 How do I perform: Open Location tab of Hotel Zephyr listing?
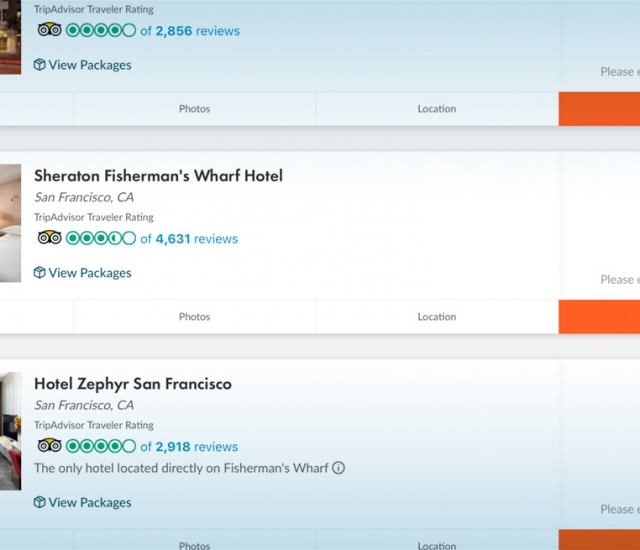[437, 542]
